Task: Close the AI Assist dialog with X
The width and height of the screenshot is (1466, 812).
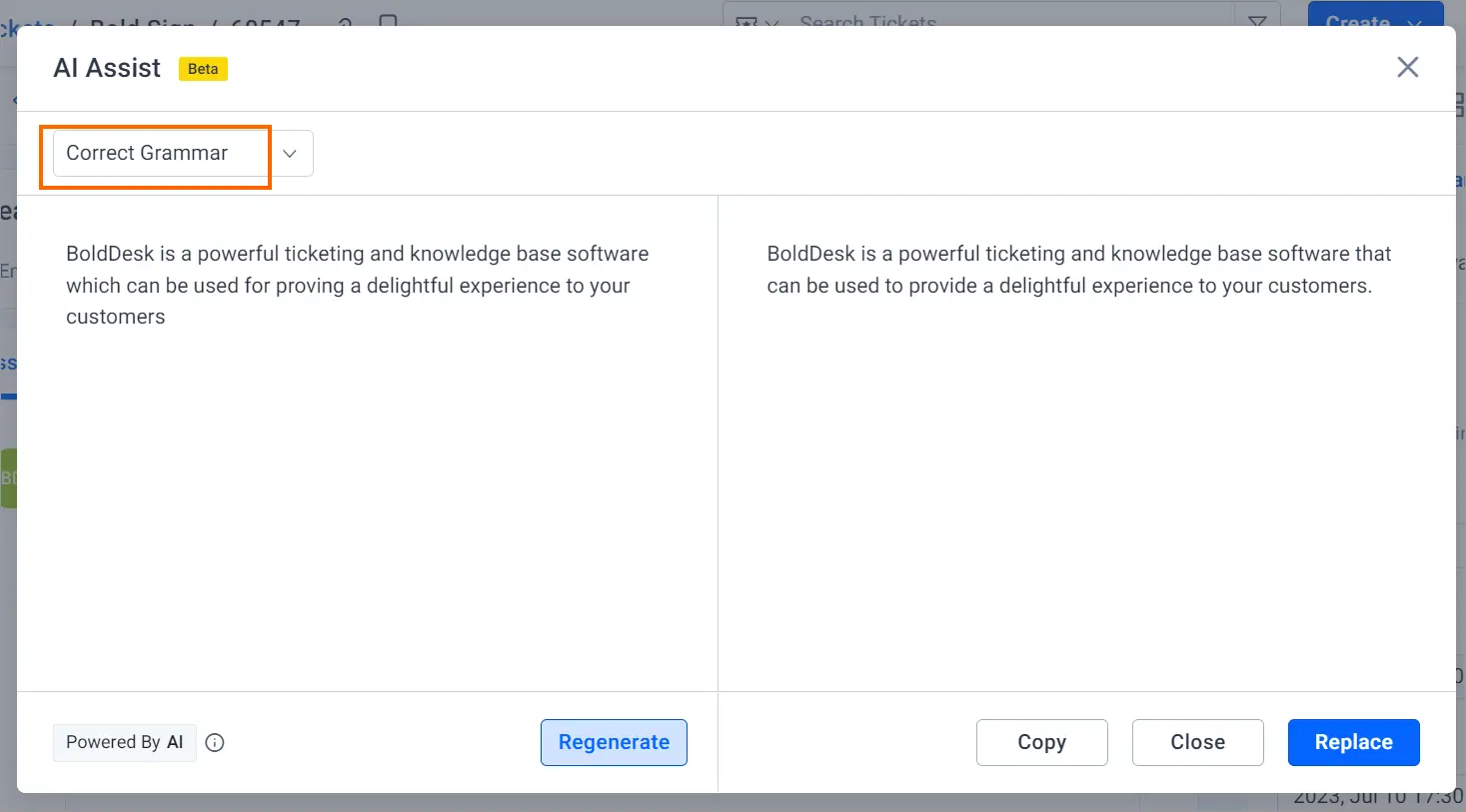Action: click(1407, 67)
